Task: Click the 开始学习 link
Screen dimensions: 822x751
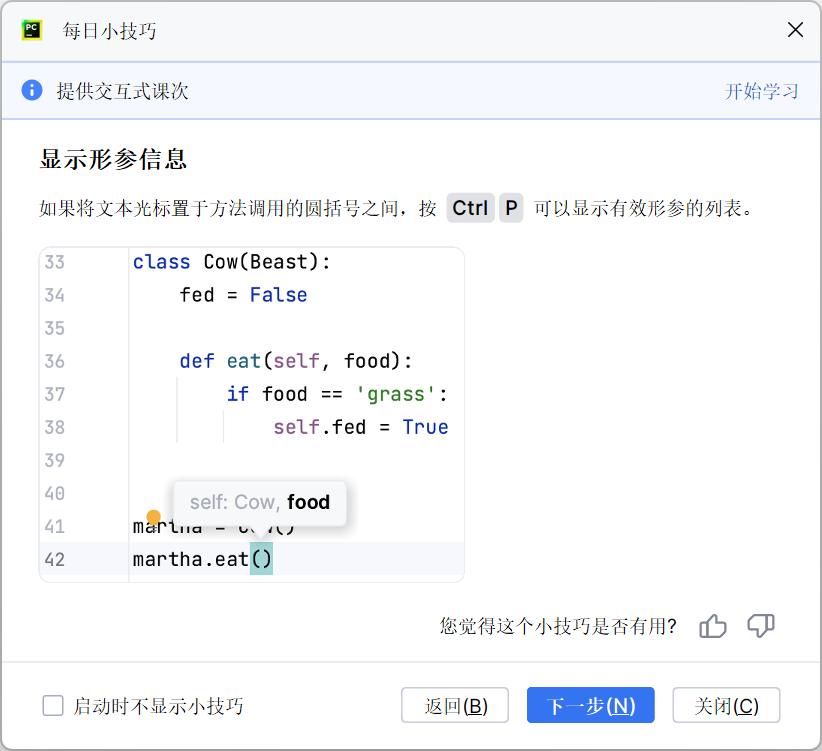Action: pos(761,91)
